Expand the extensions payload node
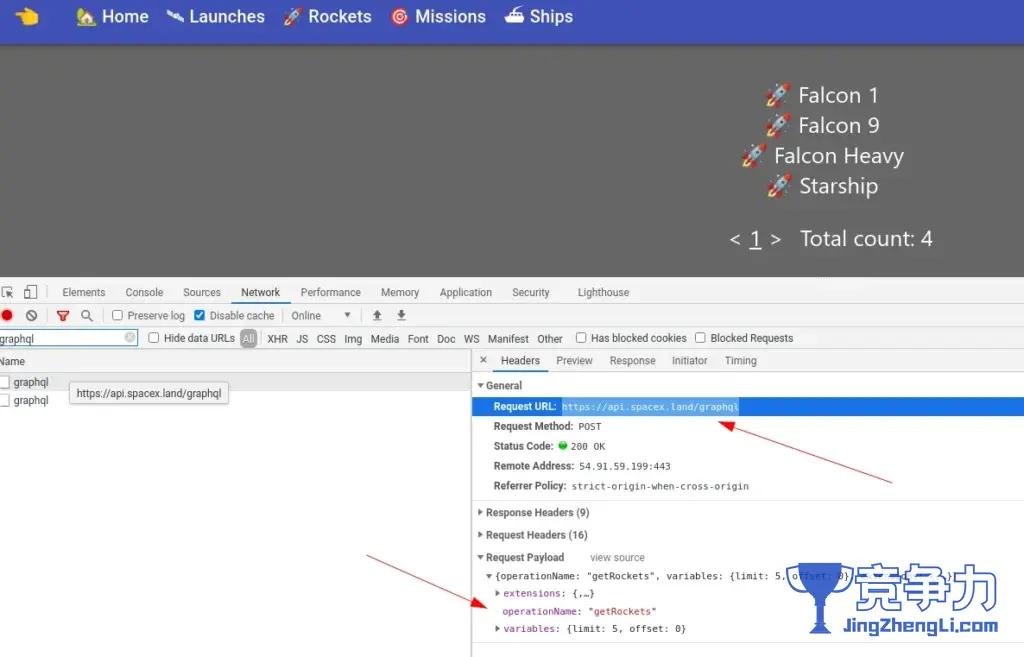Image resolution: width=1024 pixels, height=657 pixels. pyautogui.click(x=498, y=594)
